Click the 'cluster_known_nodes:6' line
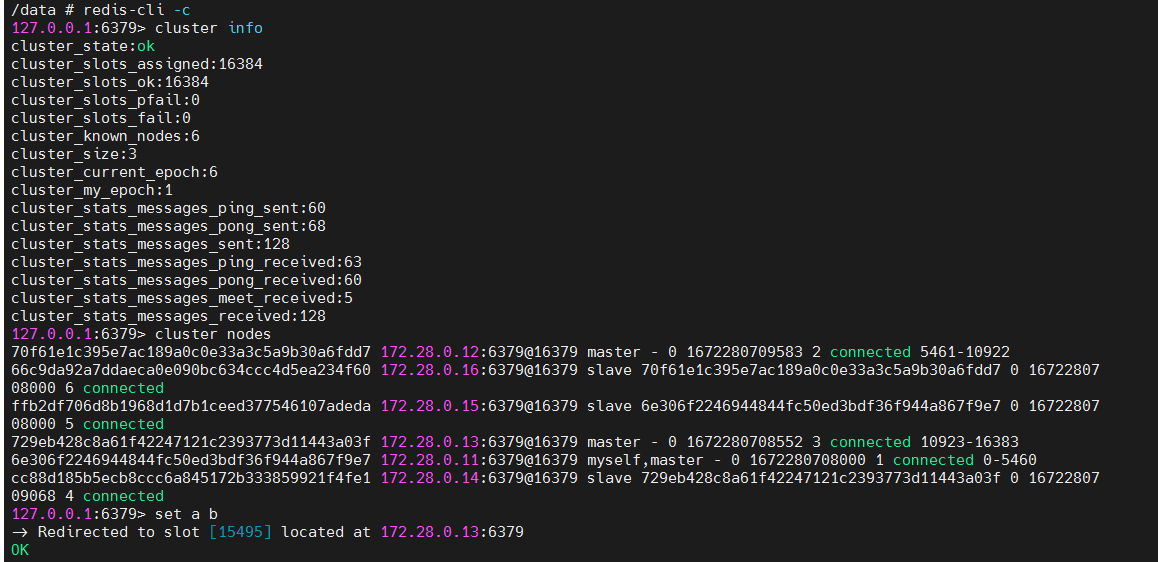Screen dimensions: 1158x562 pos(106,136)
